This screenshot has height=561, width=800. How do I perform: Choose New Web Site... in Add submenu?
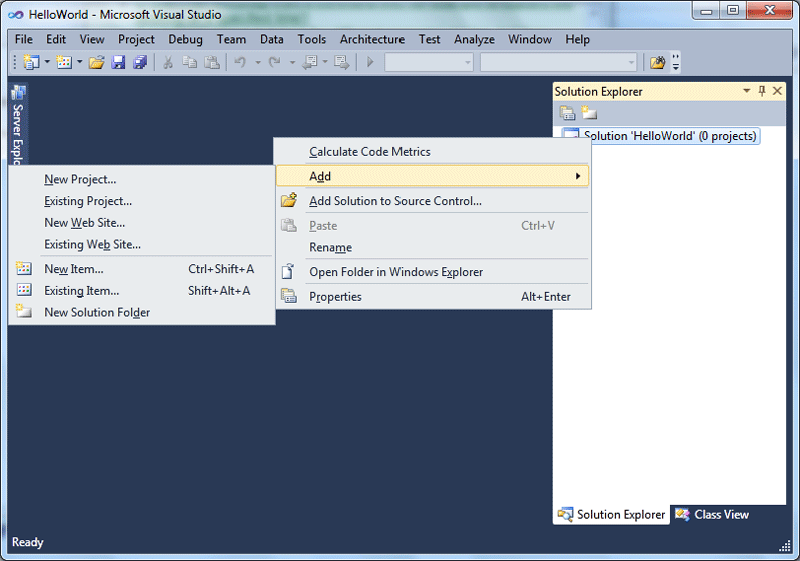[x=142, y=222]
